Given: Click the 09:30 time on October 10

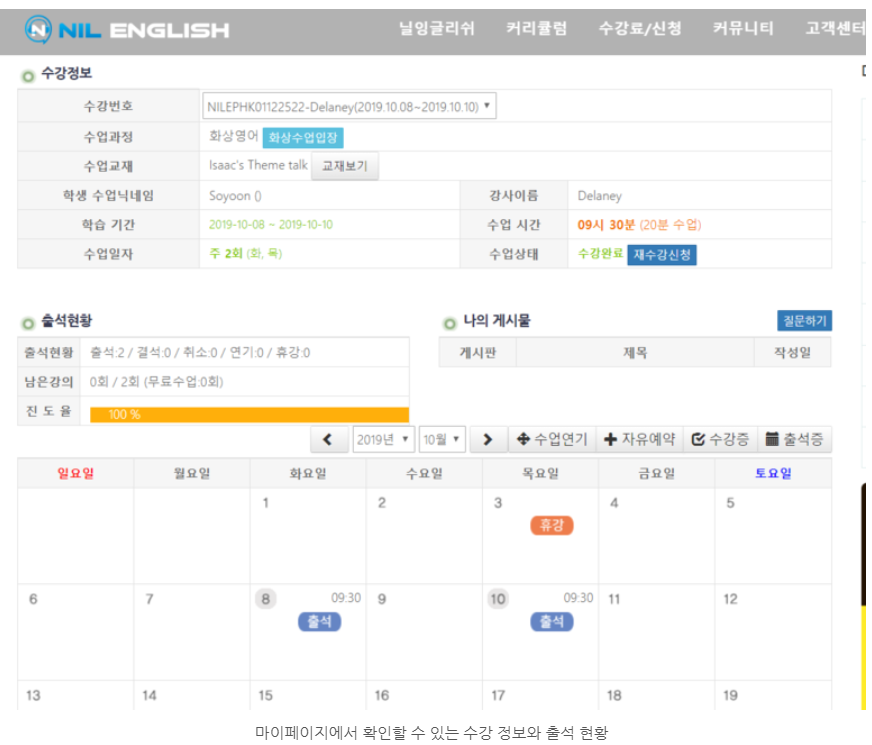Looking at the screenshot, I should tap(578, 598).
